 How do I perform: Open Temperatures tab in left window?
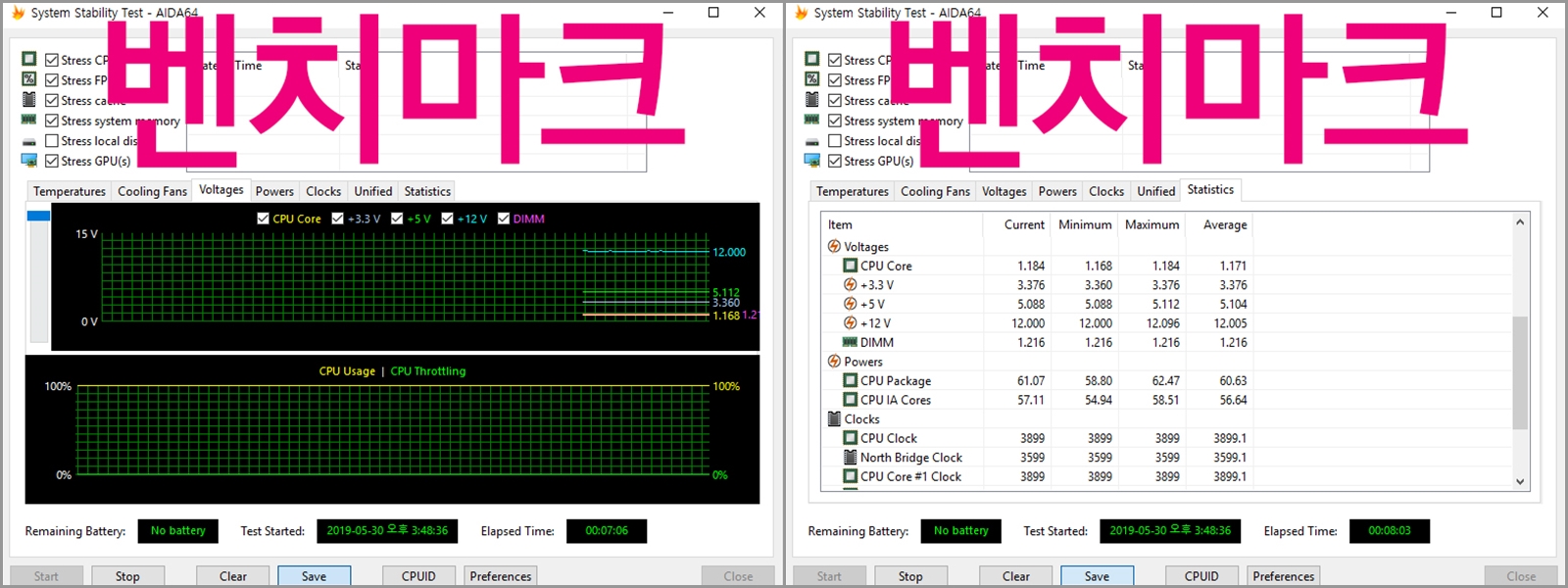[x=70, y=191]
